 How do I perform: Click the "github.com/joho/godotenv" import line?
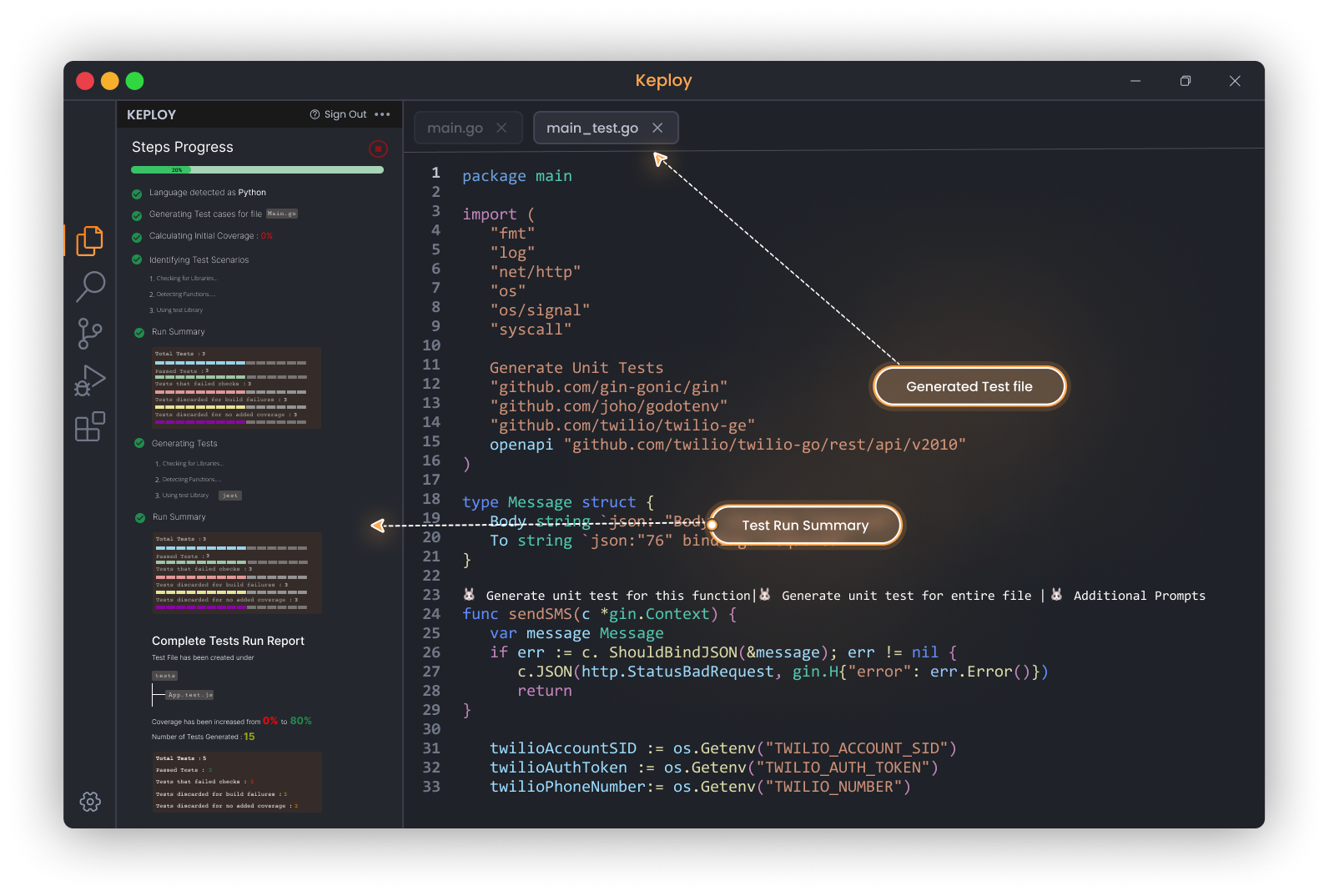608,405
